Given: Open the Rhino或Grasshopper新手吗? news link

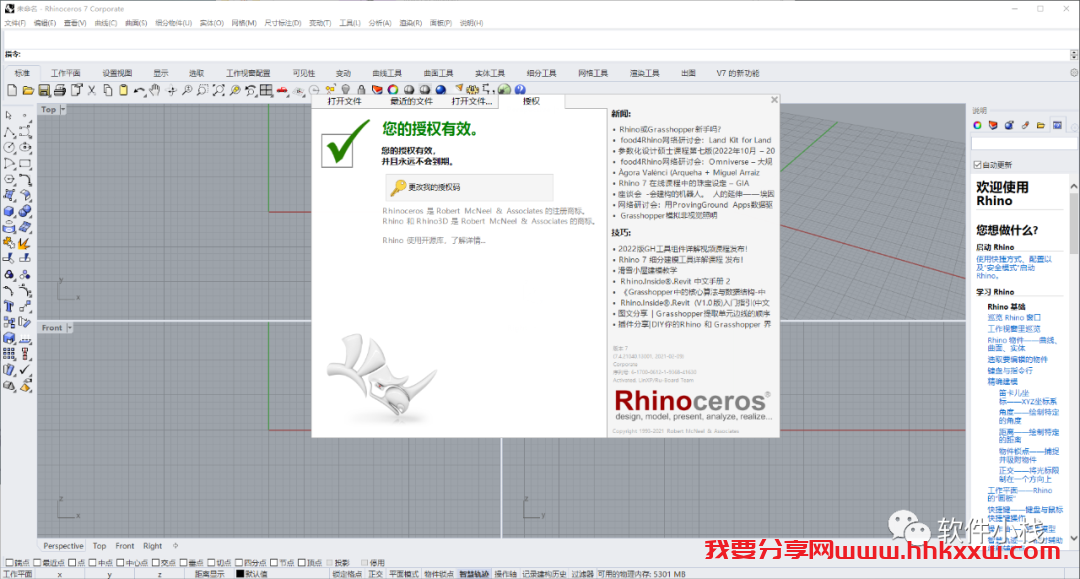Looking at the screenshot, I should (669, 129).
